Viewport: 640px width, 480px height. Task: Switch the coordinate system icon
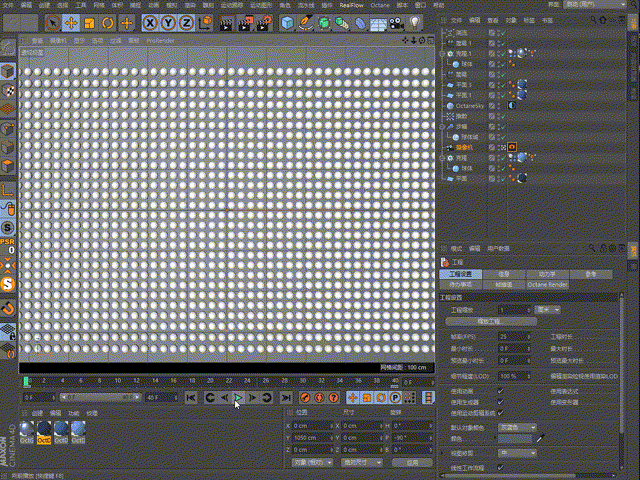(205, 23)
